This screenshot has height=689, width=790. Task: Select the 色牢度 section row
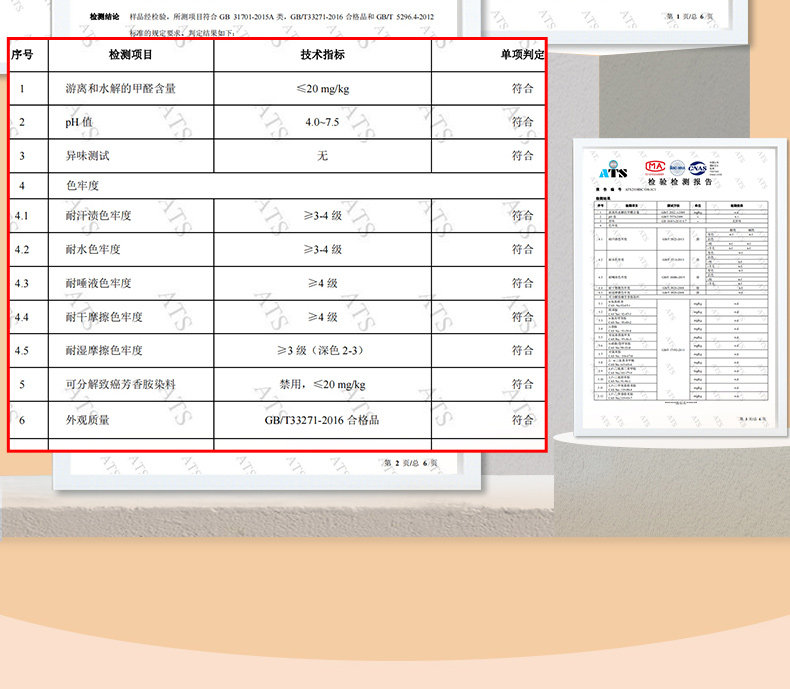point(277,186)
